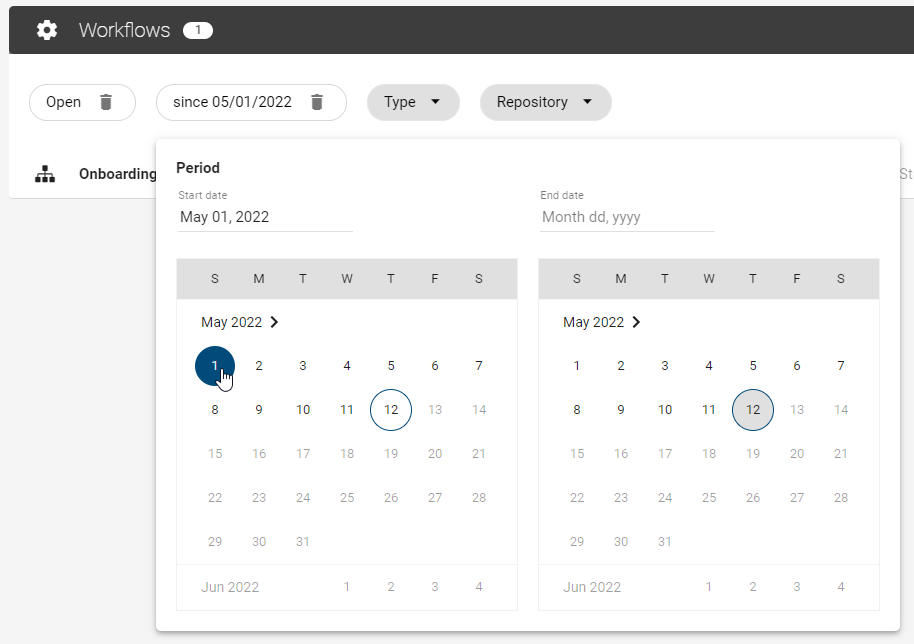914x644 pixels.
Task: Select May 31 in the left calendar
Action: coord(303,541)
